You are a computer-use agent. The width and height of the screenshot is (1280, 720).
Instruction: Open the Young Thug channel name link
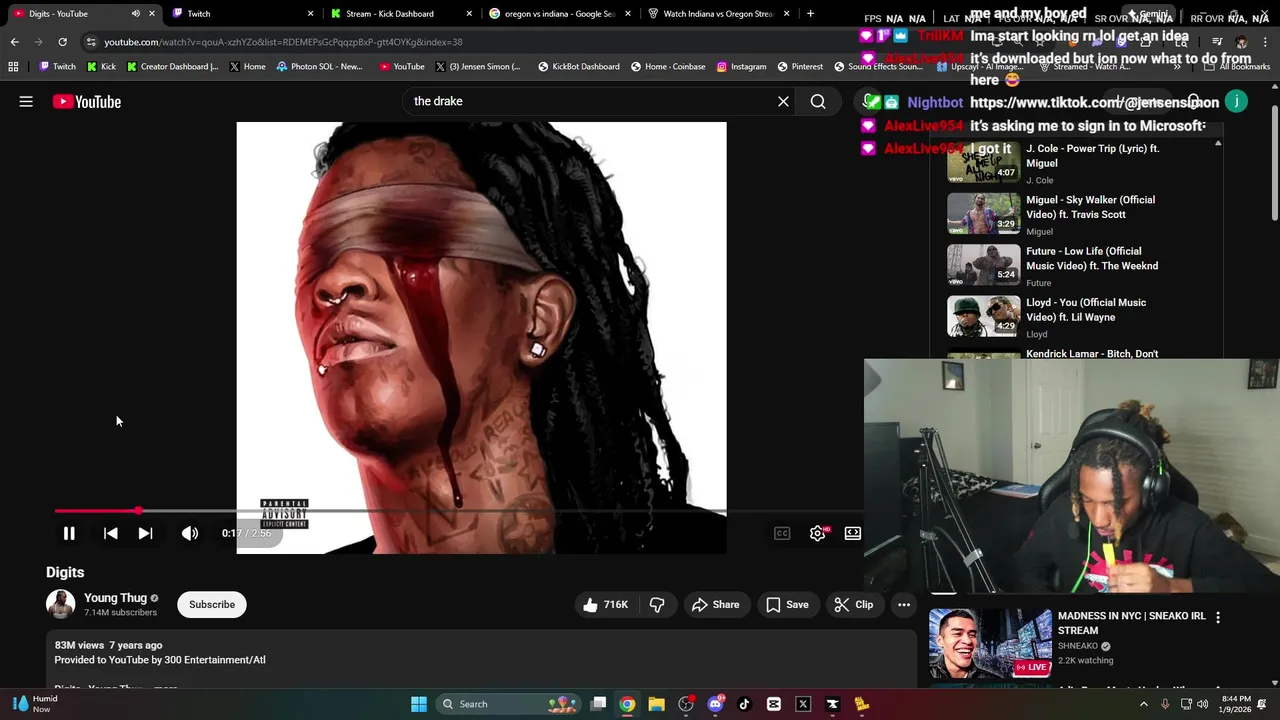point(115,598)
